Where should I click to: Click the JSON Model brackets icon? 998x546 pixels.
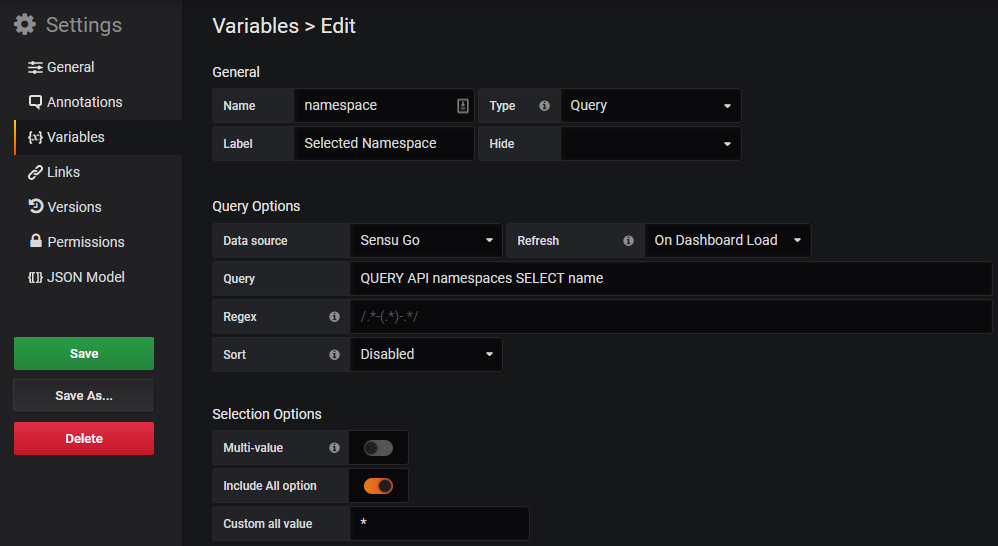35,277
